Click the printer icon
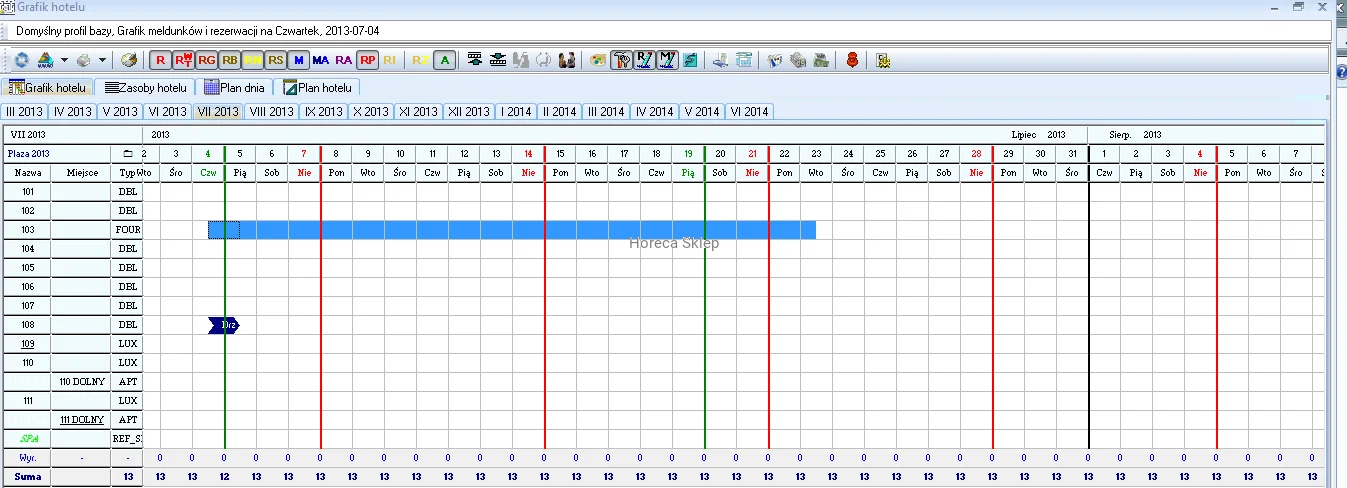The width and height of the screenshot is (1347, 488). tap(84, 60)
